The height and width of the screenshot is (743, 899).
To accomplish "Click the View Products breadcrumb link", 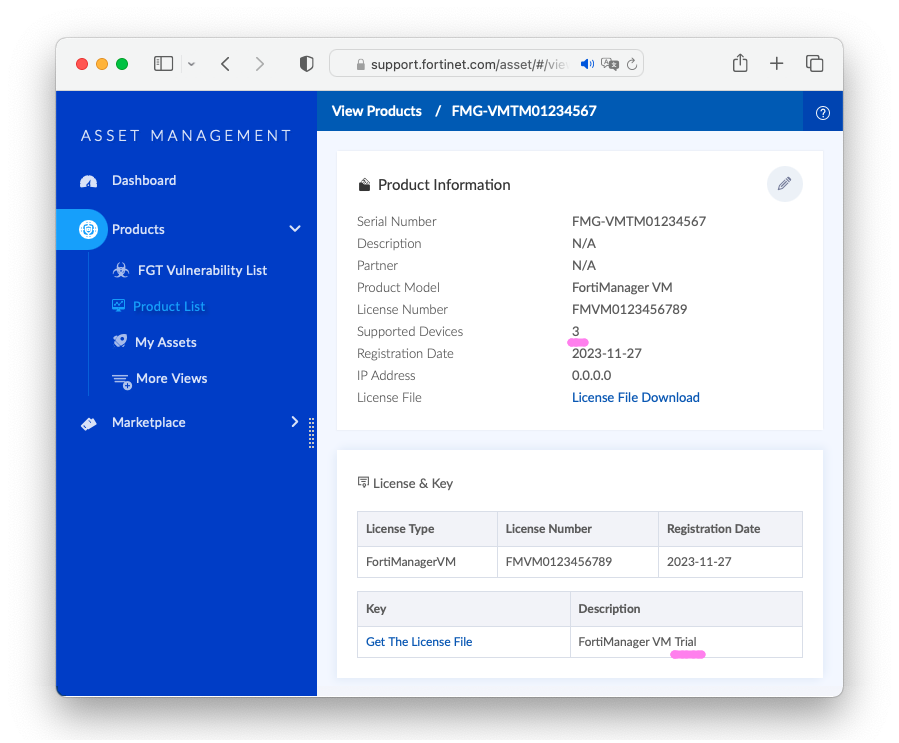I will tap(377, 111).
